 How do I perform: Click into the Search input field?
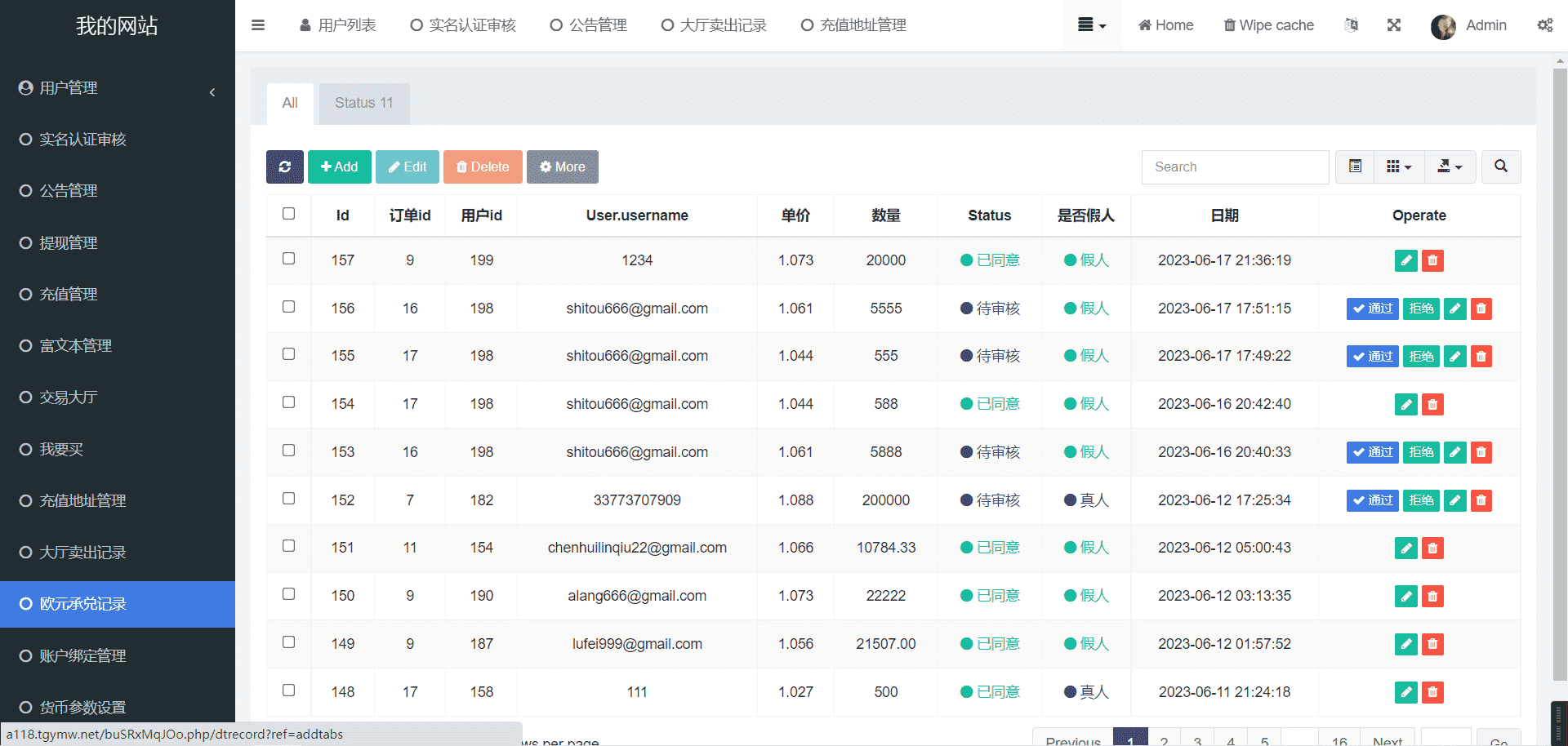pyautogui.click(x=1235, y=167)
